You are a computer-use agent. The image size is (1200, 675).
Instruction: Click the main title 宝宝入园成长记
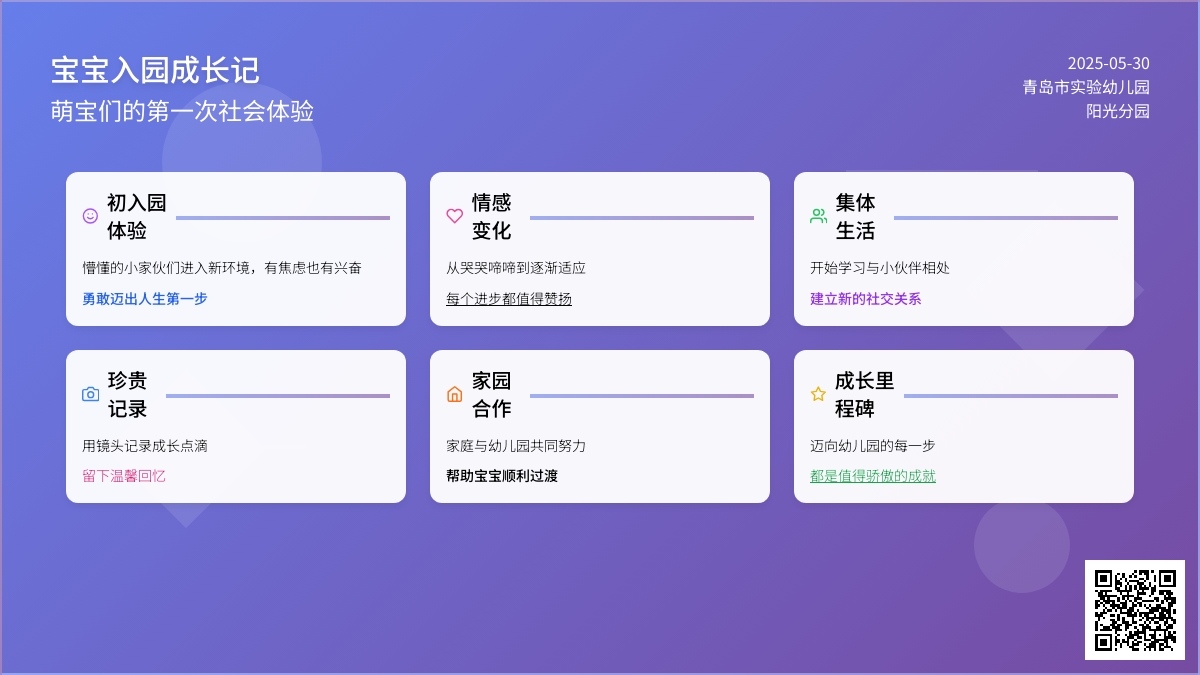point(155,70)
